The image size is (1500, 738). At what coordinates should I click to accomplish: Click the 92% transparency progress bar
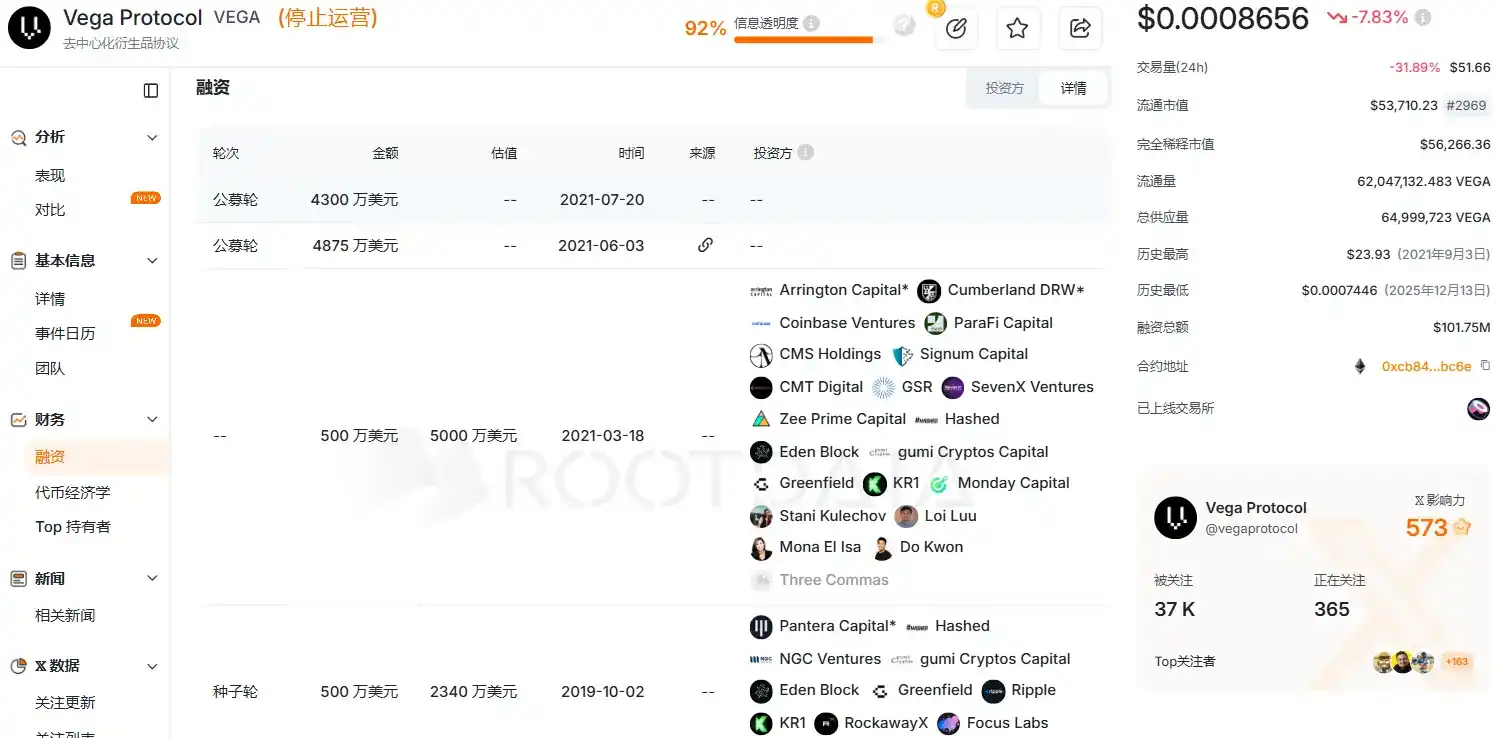tap(804, 40)
